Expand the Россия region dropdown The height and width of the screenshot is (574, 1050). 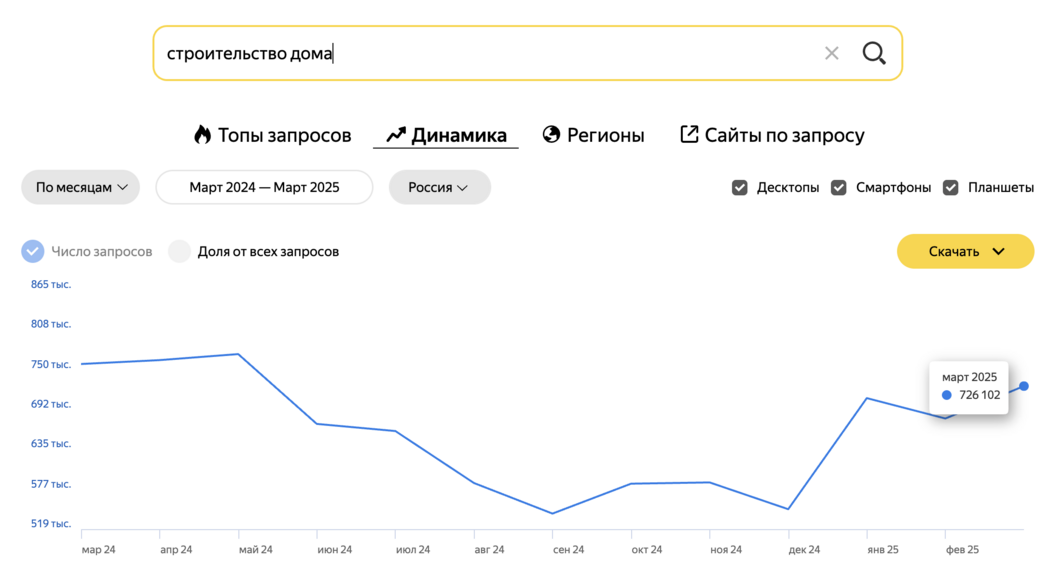(439, 187)
